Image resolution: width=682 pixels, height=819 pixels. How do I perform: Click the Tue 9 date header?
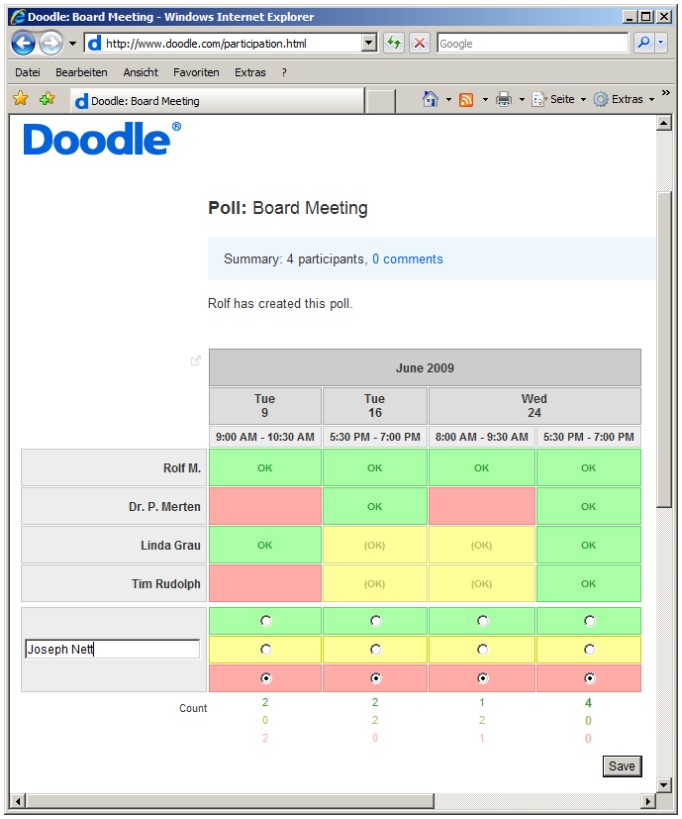pos(265,406)
